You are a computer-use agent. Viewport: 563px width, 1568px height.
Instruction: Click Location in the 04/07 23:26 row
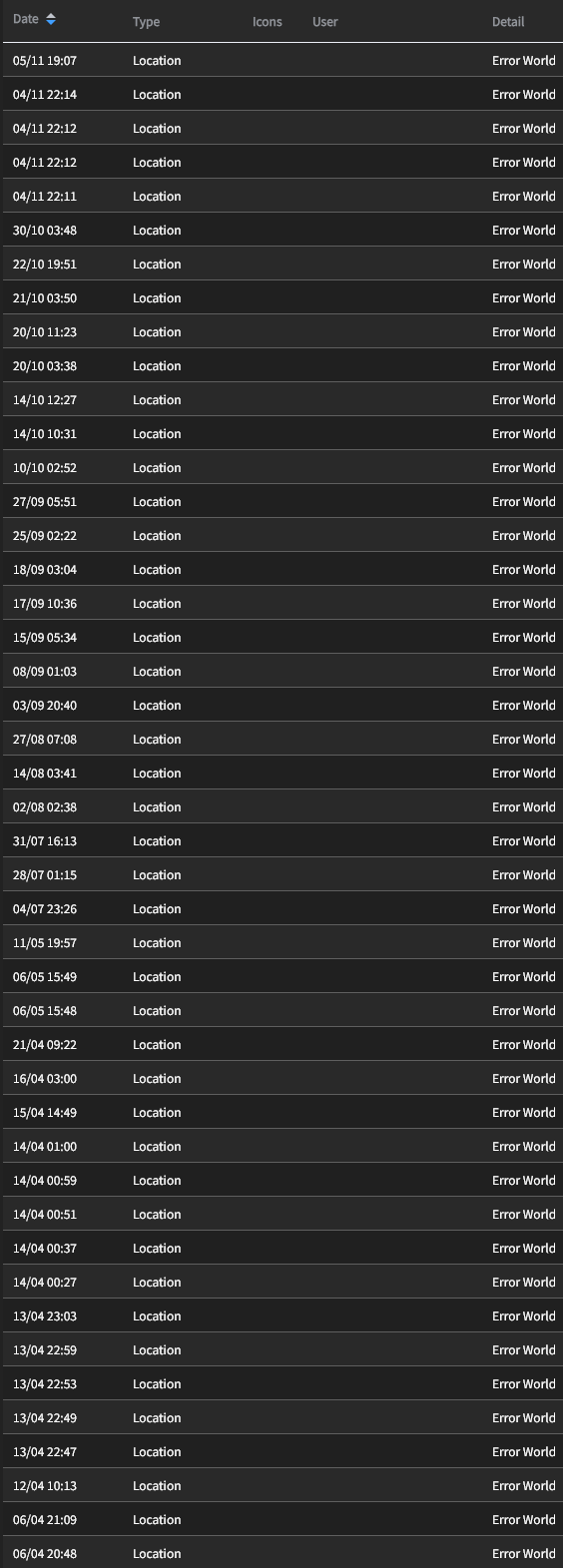click(157, 909)
